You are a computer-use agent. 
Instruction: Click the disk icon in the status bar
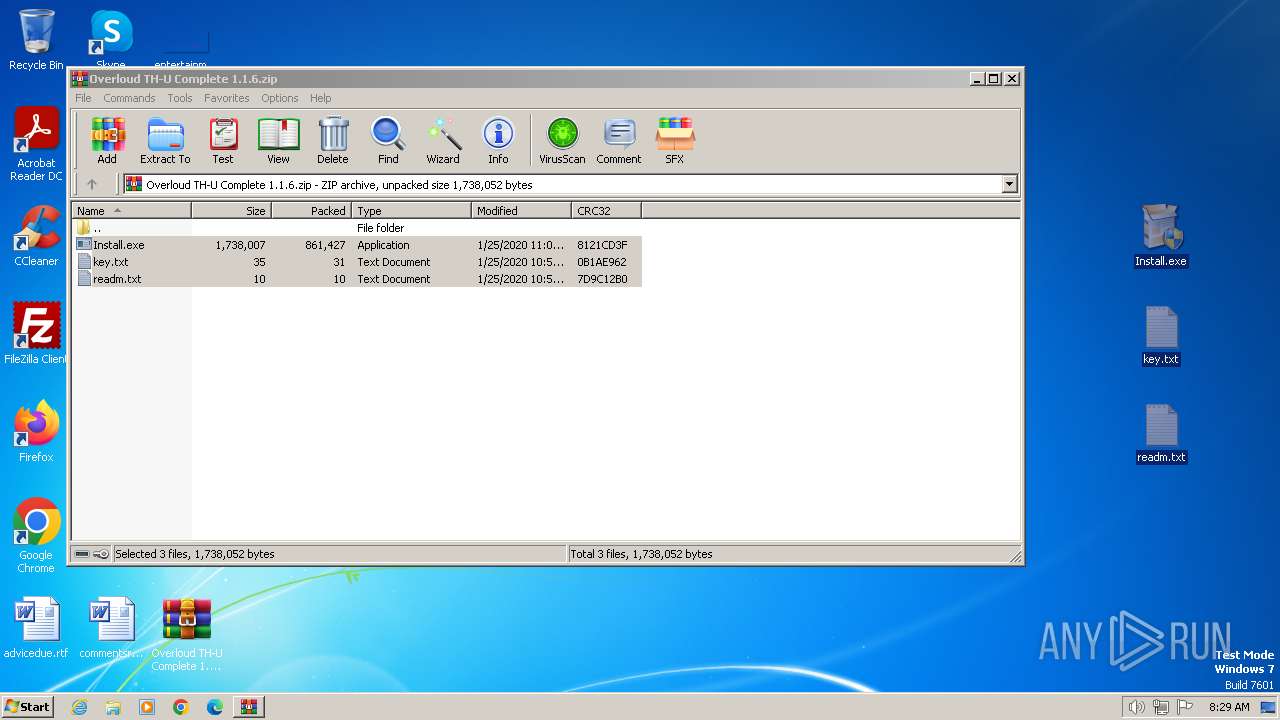pyautogui.click(x=82, y=554)
